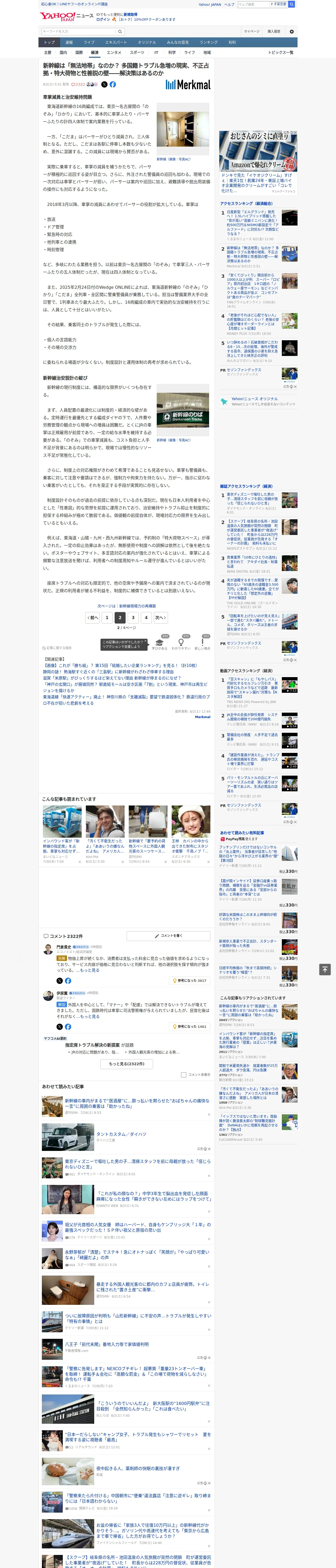Expand comments with 'もっと見る(2322件)' button
Screen dimensions: 336x1568
click(127, 1063)
